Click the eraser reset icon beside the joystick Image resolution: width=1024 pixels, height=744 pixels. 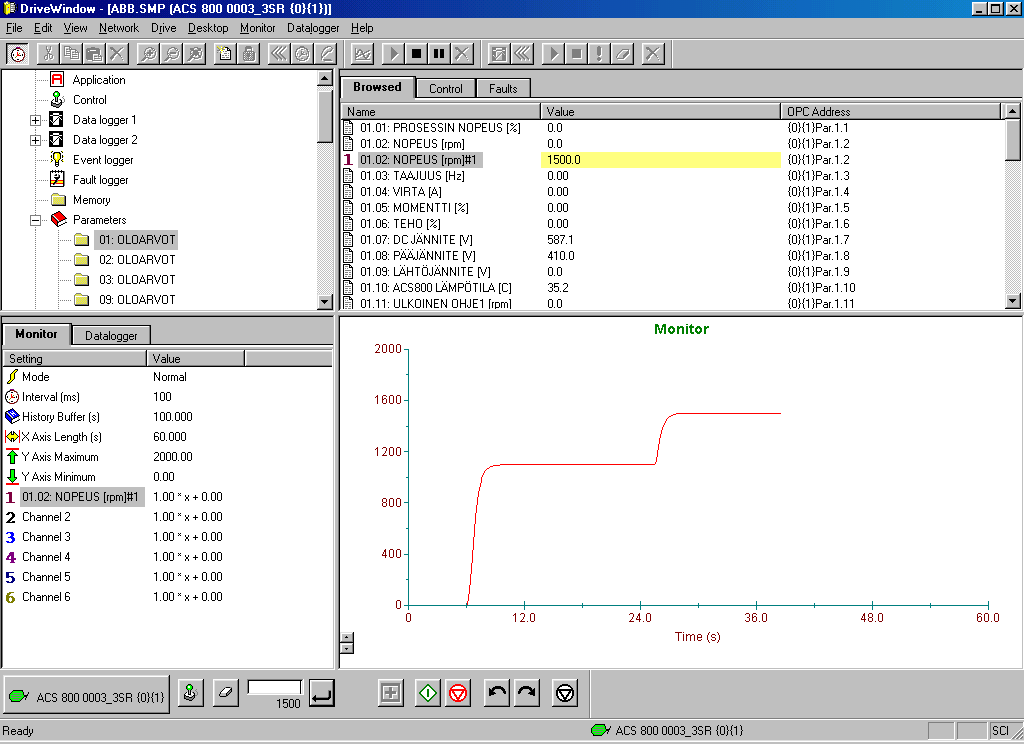click(x=225, y=693)
